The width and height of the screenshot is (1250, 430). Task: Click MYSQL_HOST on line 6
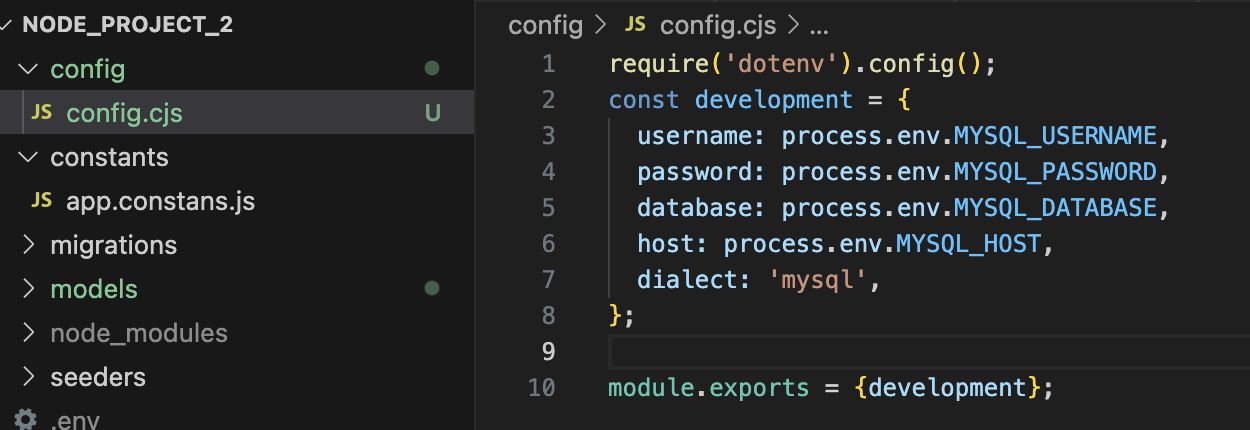click(968, 244)
